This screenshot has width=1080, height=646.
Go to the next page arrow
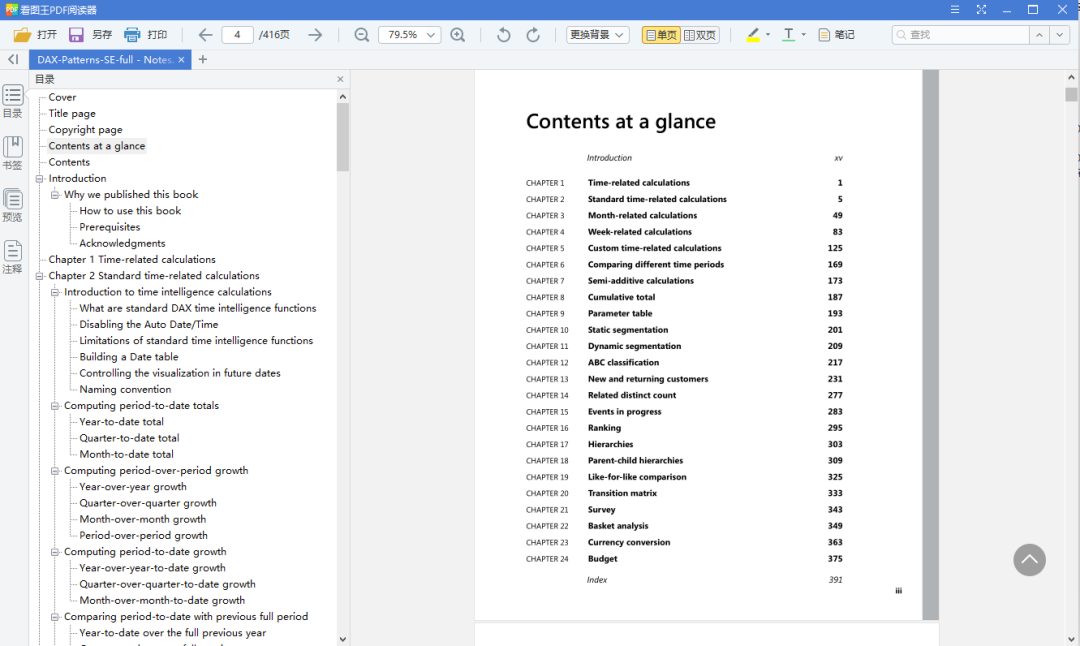(315, 35)
